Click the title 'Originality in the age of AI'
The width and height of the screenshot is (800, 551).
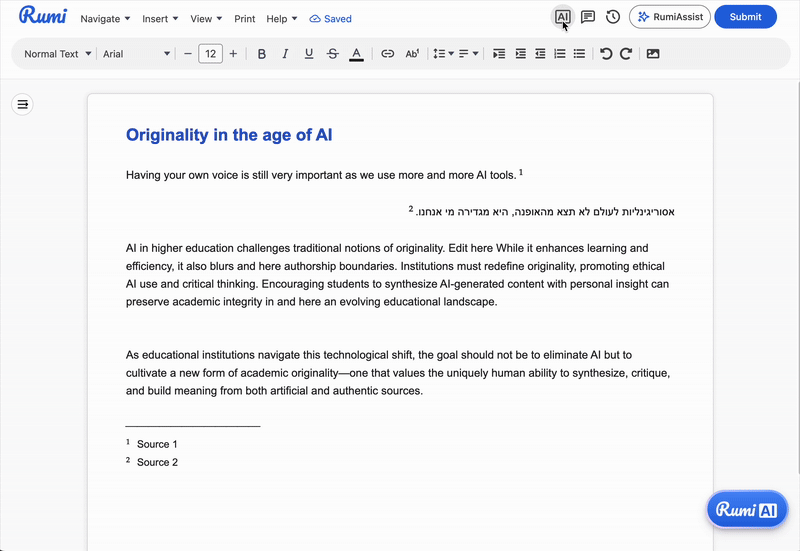[x=229, y=135]
